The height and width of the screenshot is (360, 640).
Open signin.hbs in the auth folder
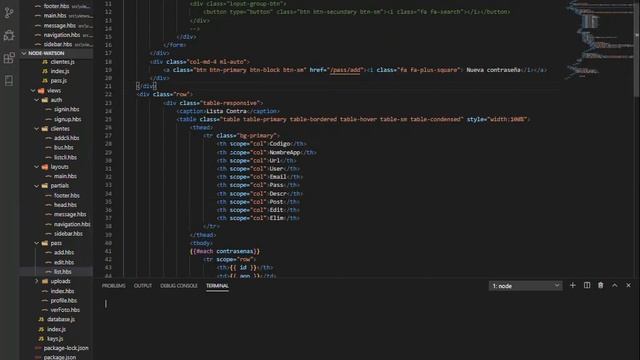click(67, 109)
